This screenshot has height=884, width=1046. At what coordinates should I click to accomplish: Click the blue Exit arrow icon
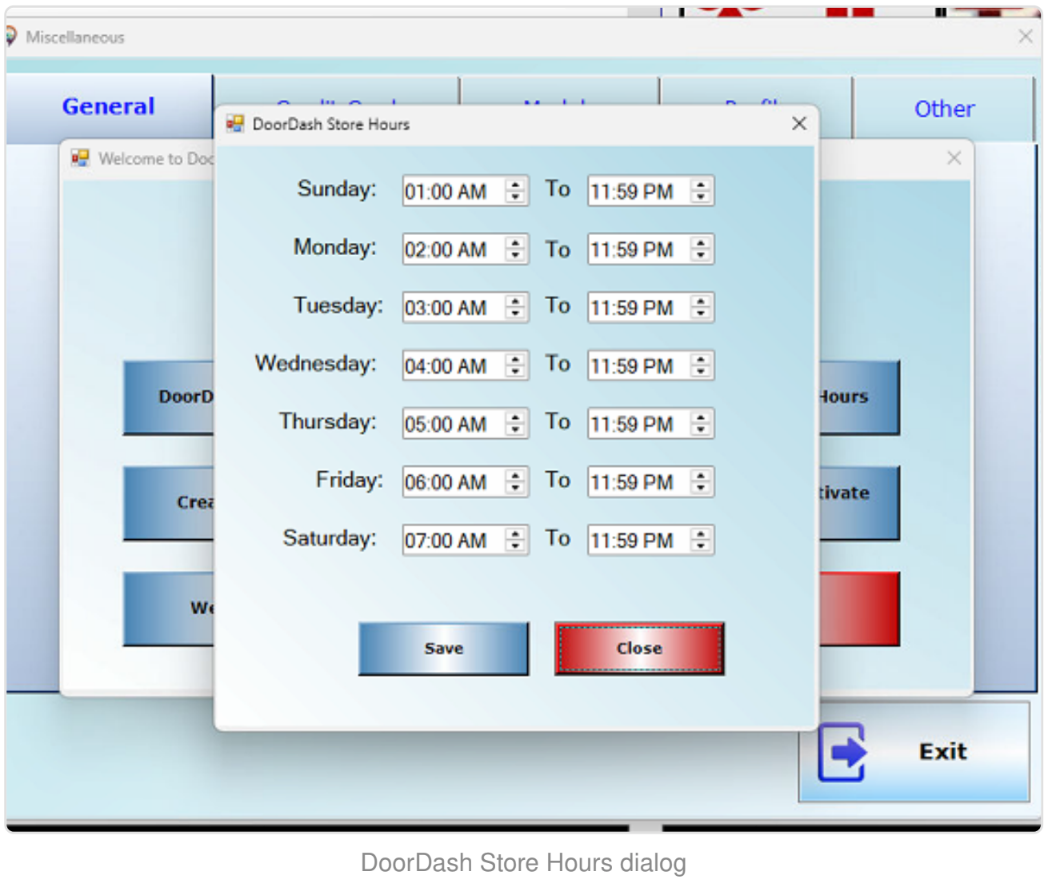(843, 753)
